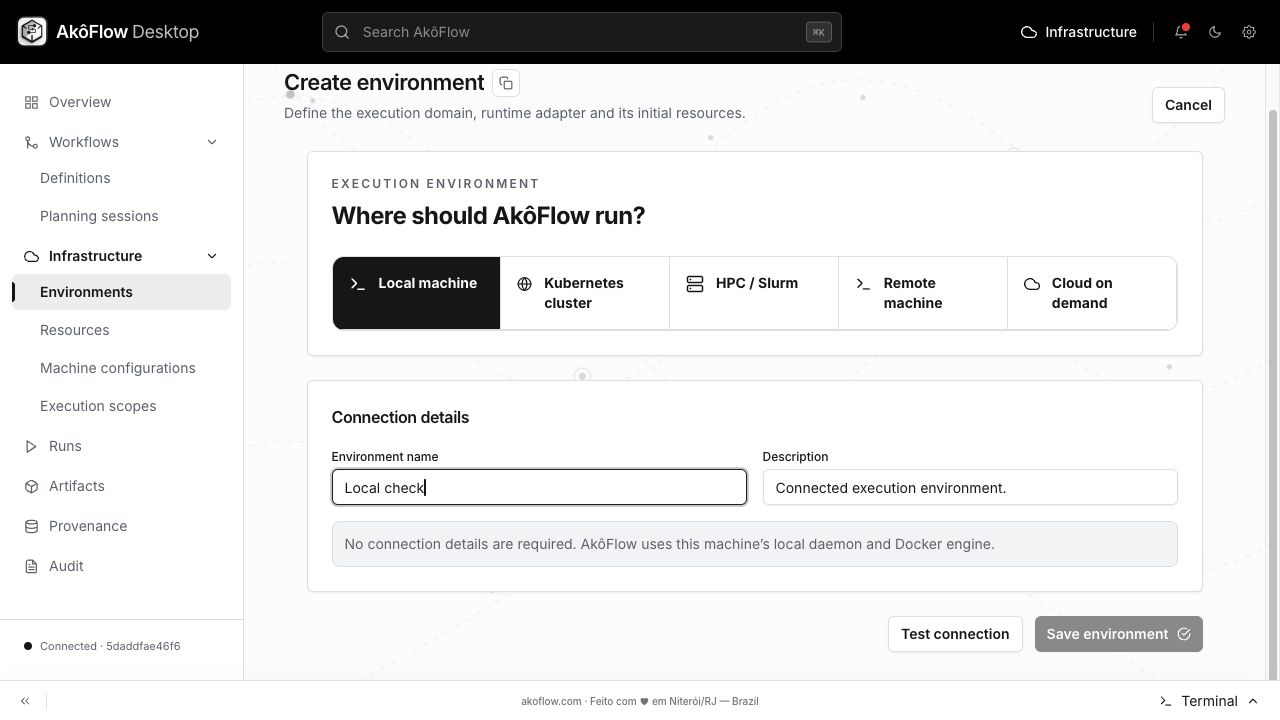This screenshot has width=1280, height=720.
Task: Choose Remote machine option
Action: 923,293
